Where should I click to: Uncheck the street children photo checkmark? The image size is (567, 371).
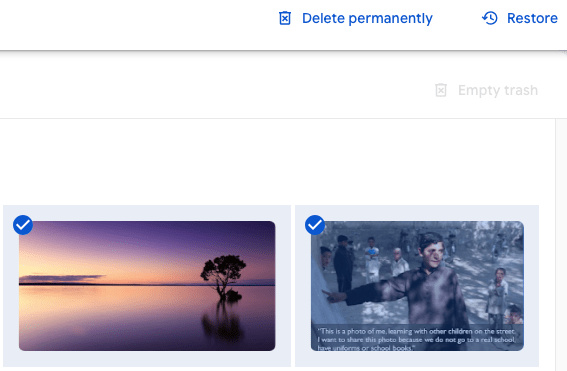(x=315, y=225)
